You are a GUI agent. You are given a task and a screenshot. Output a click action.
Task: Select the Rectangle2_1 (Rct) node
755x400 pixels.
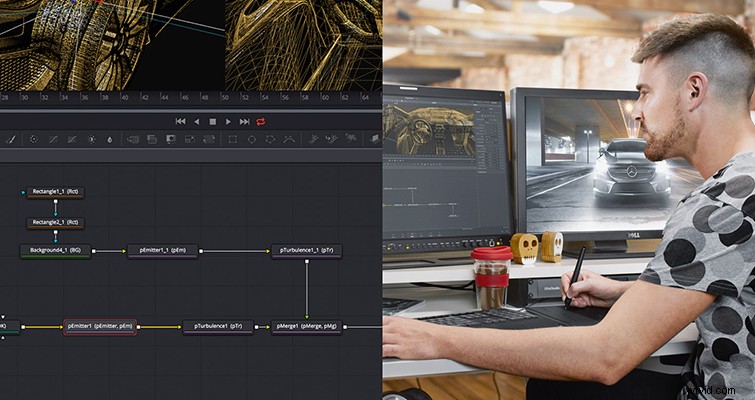[55, 223]
